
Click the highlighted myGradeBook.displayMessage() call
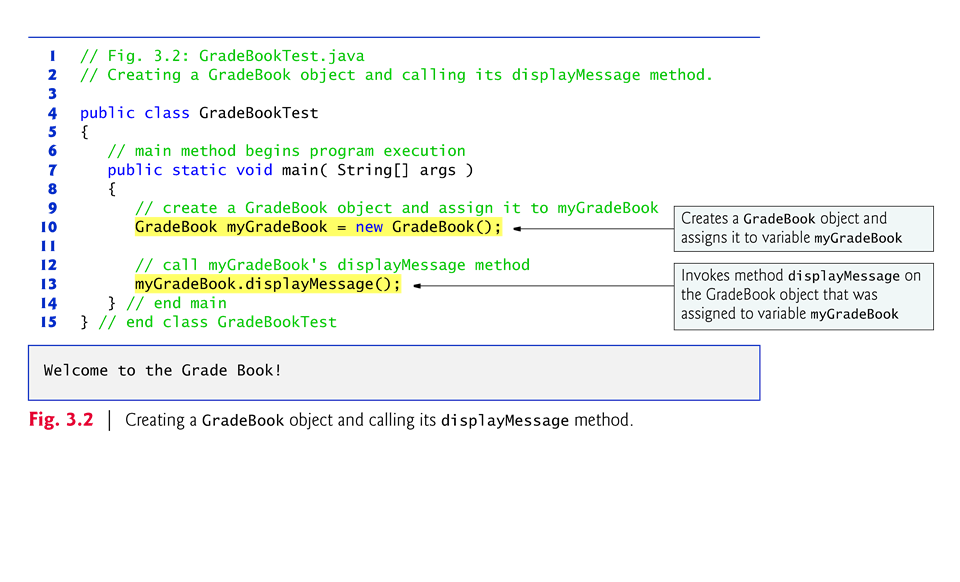click(x=267, y=284)
